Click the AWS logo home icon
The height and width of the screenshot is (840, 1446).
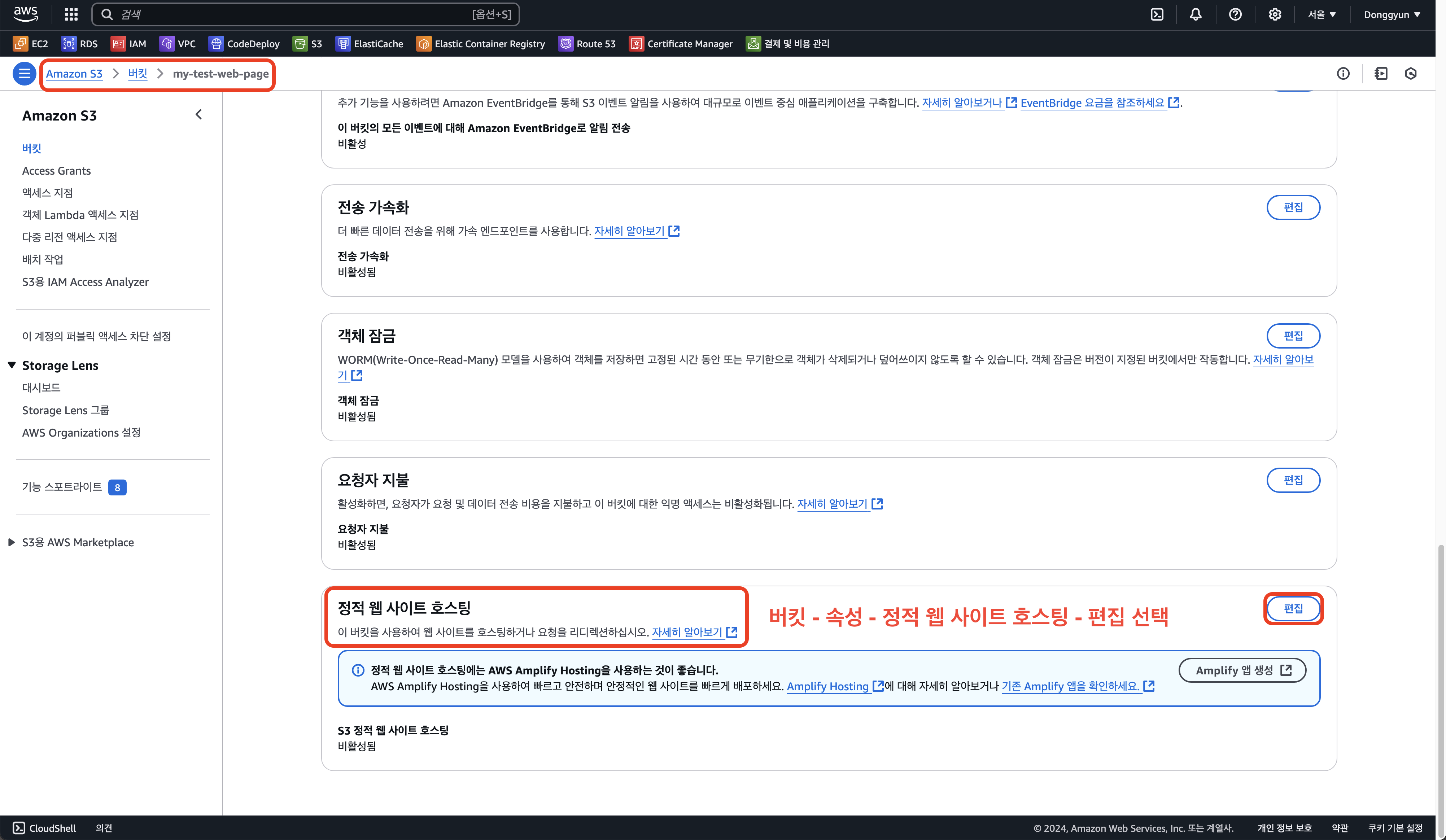(x=26, y=14)
